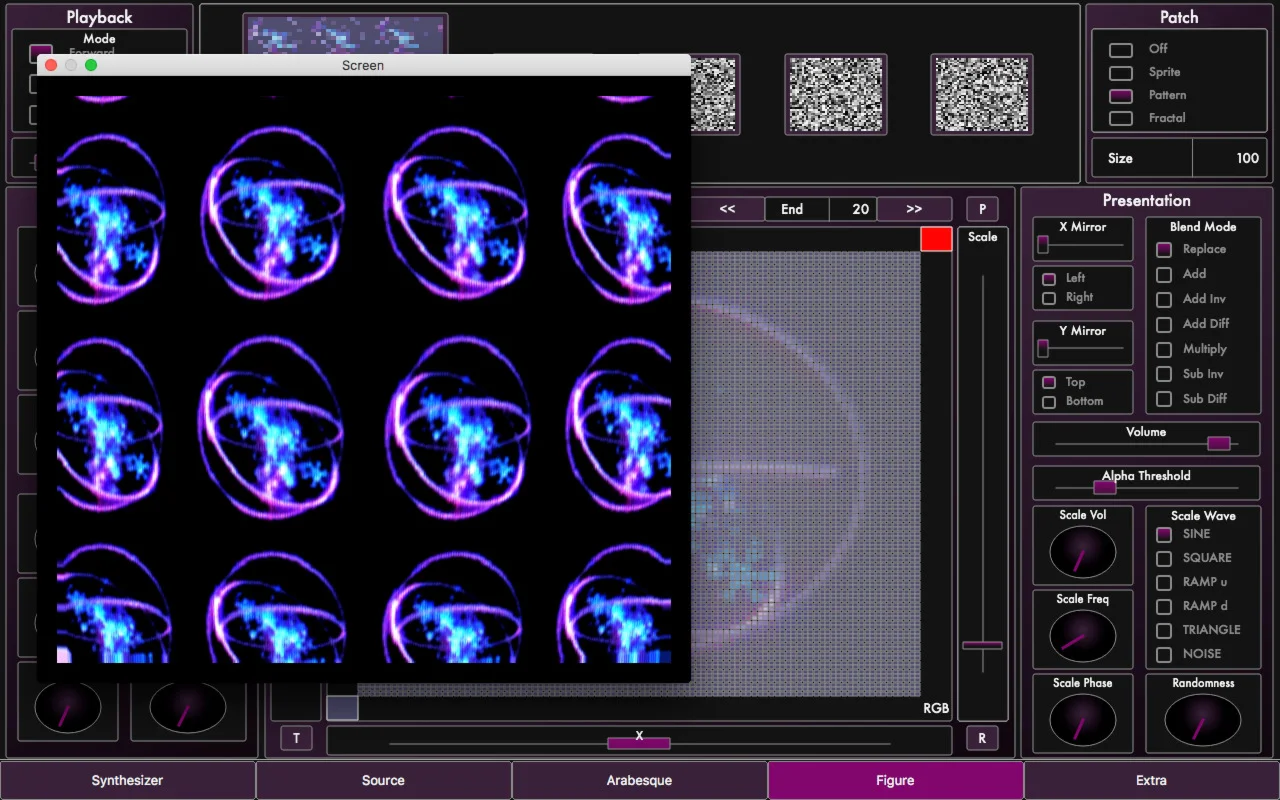Set patch mode to Fractal
The height and width of the screenshot is (800, 1280).
1121,118
